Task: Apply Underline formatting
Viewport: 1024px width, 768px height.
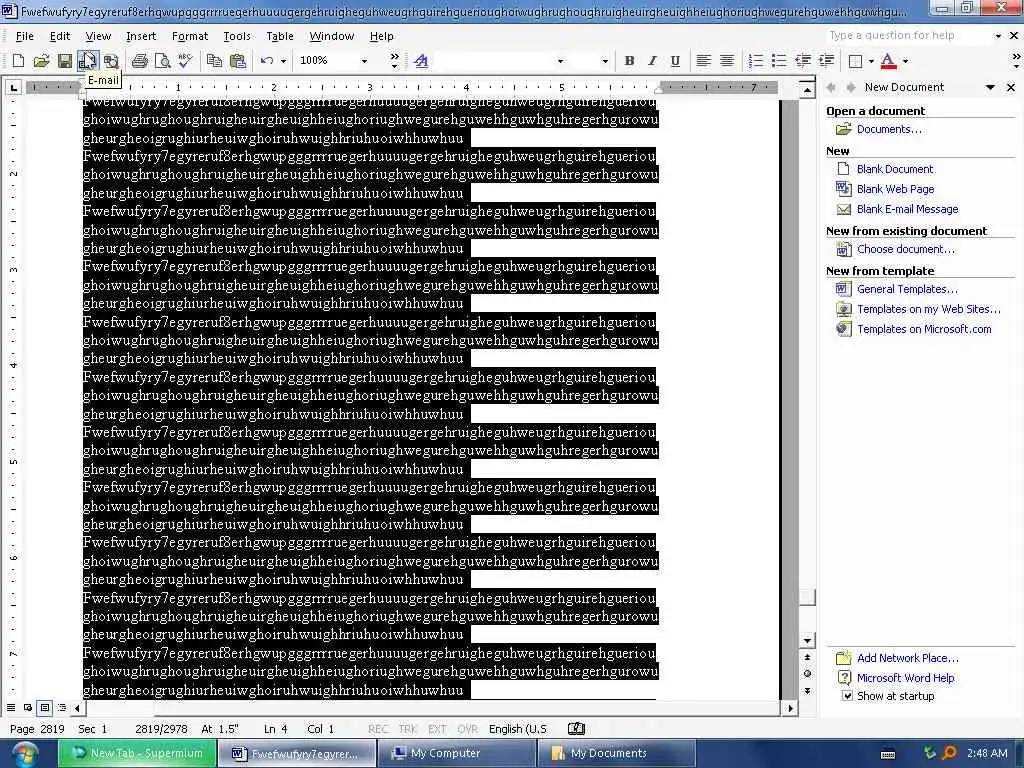Action: pos(675,61)
